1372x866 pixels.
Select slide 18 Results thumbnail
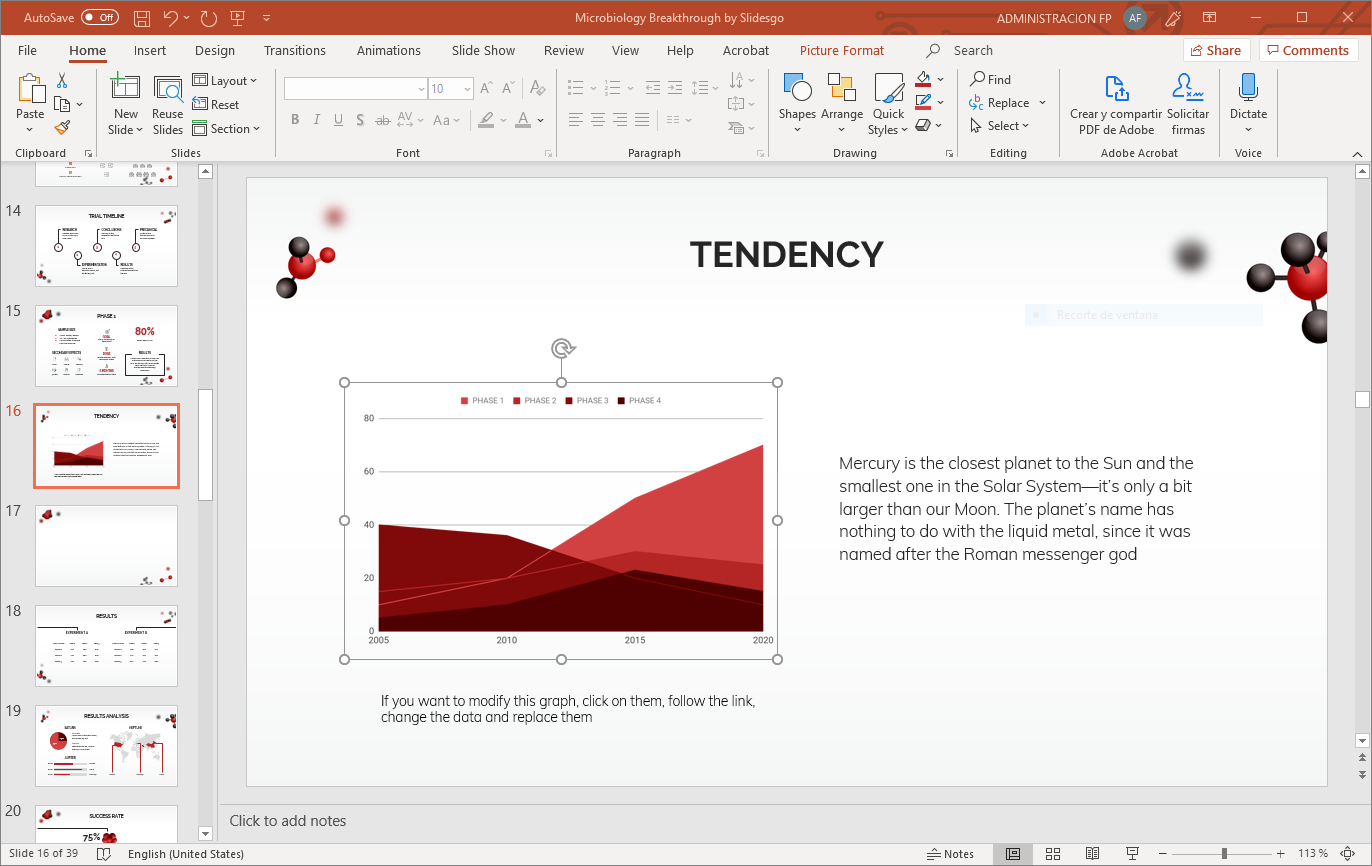pos(106,645)
